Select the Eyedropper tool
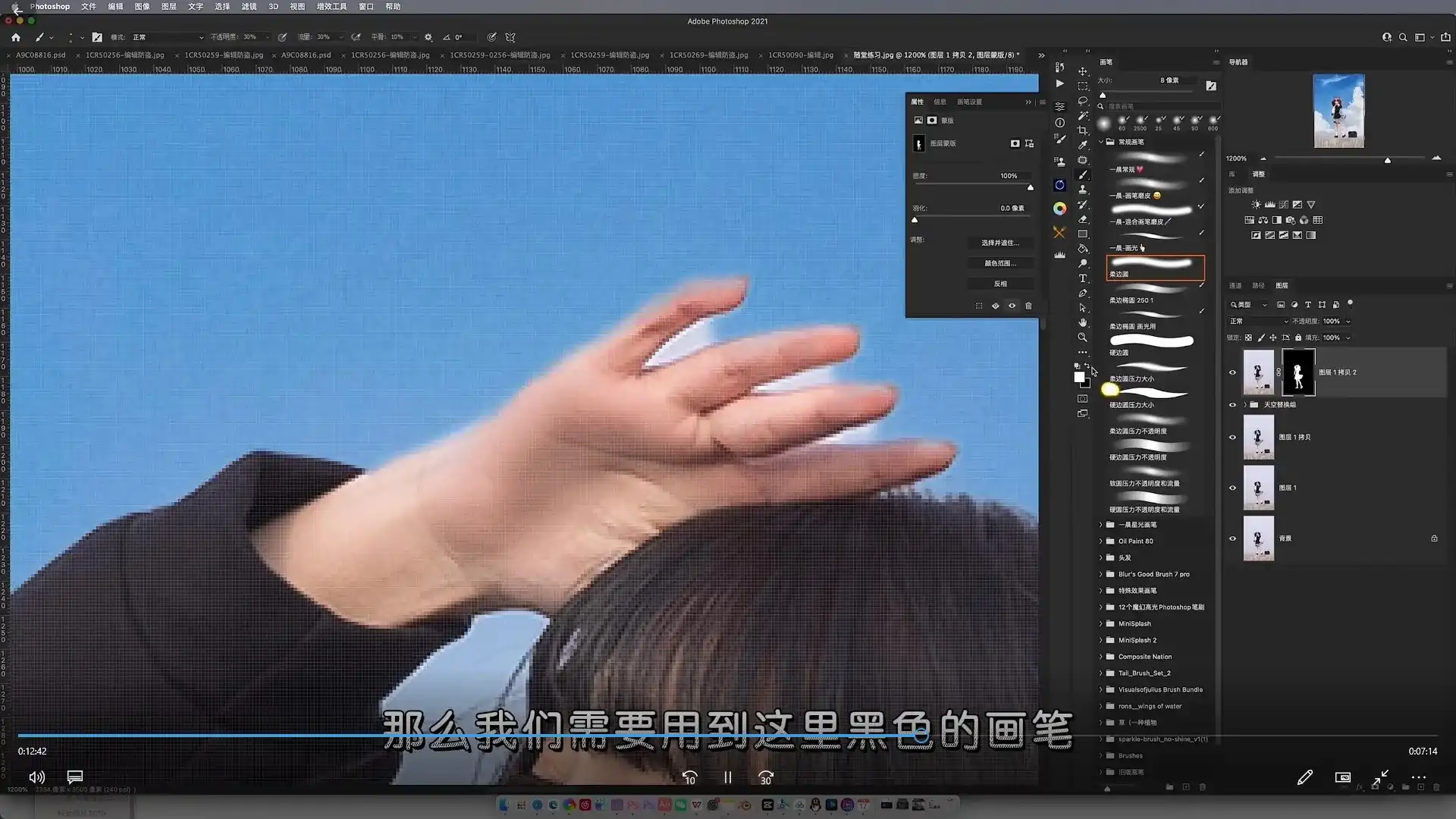This screenshot has height=819, width=1456. [1083, 145]
